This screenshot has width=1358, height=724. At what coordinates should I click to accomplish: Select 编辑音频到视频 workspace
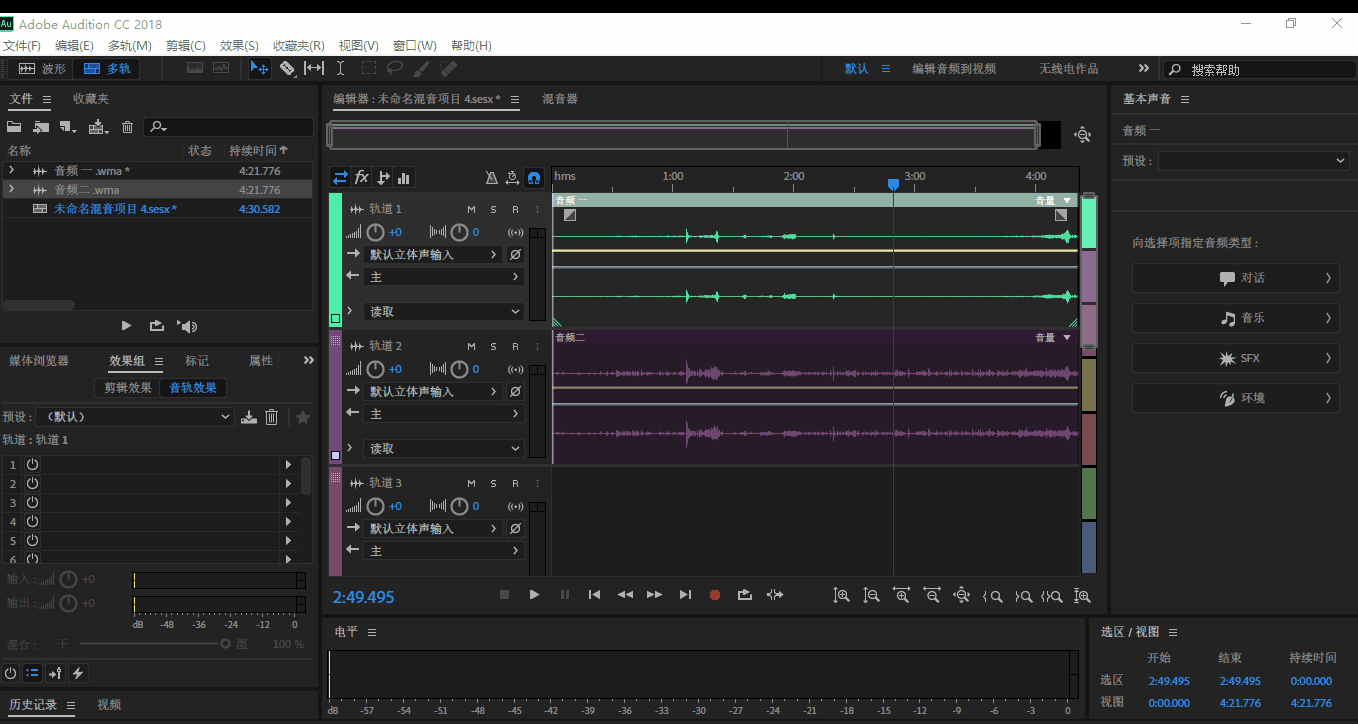pyautogui.click(x=954, y=69)
